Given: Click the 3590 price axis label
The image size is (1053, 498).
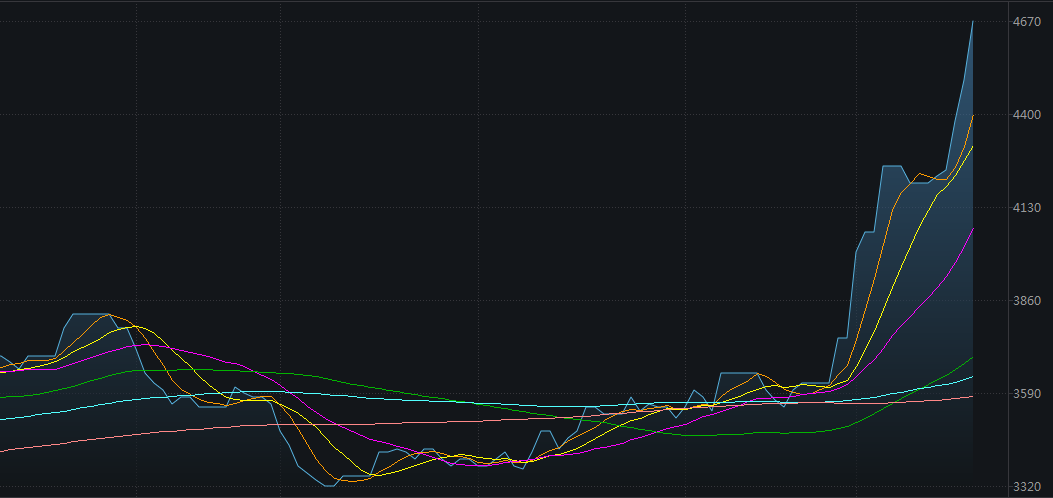Looking at the screenshot, I should [1026, 394].
